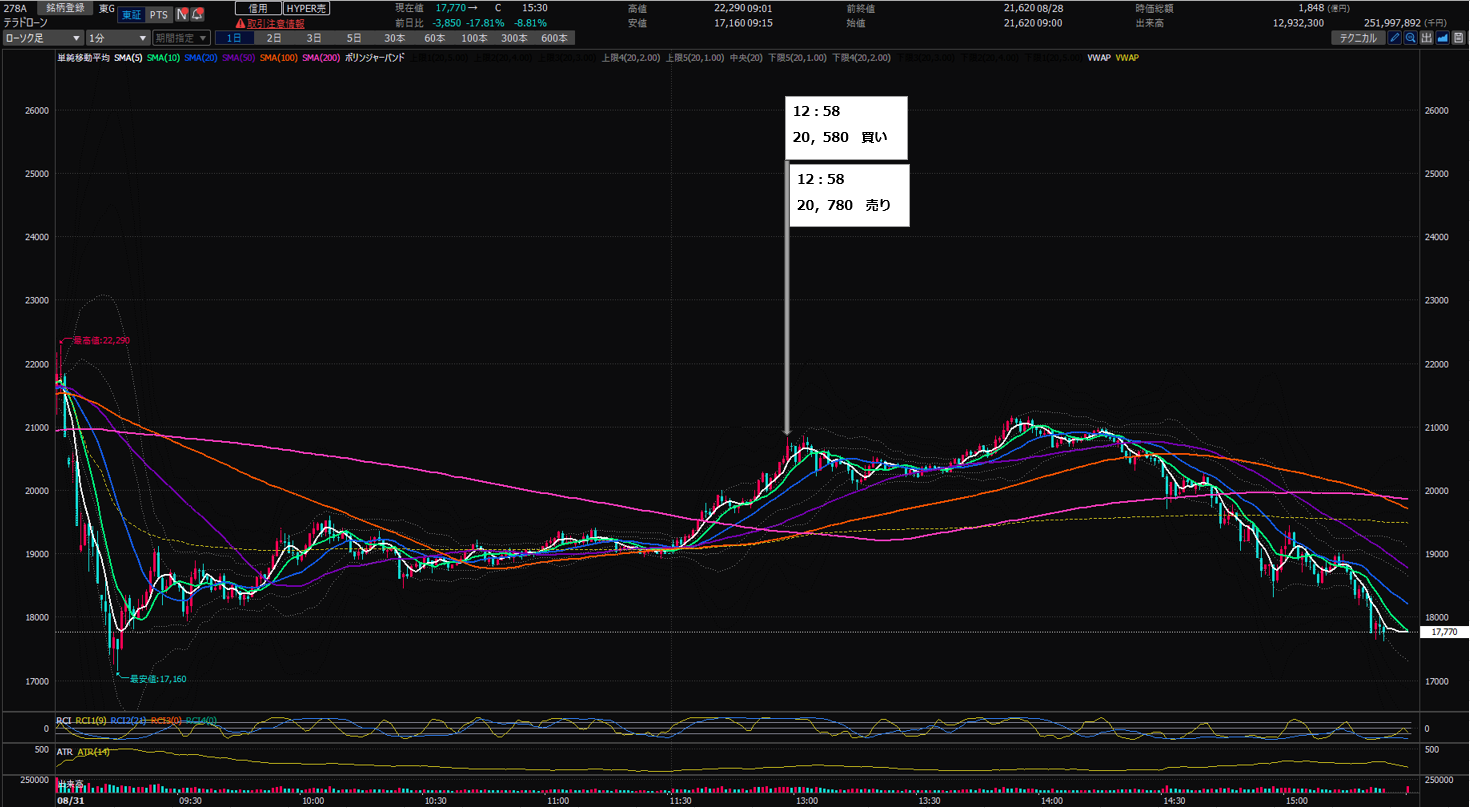The image size is (1470, 808).
Task: Click the 時価総額 value 1,848
Action: click(1311, 8)
